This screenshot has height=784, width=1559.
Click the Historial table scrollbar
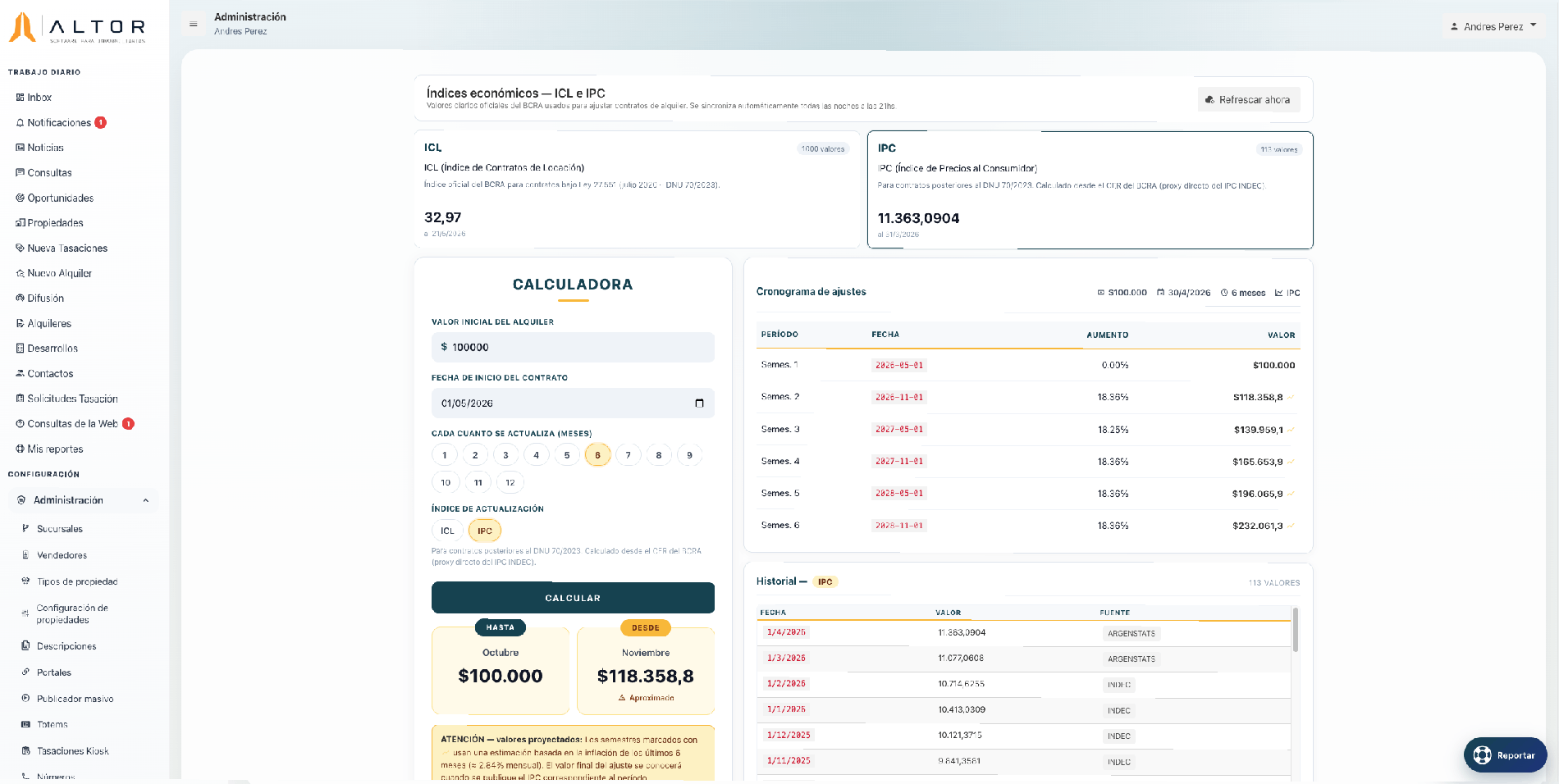pyautogui.click(x=1296, y=629)
